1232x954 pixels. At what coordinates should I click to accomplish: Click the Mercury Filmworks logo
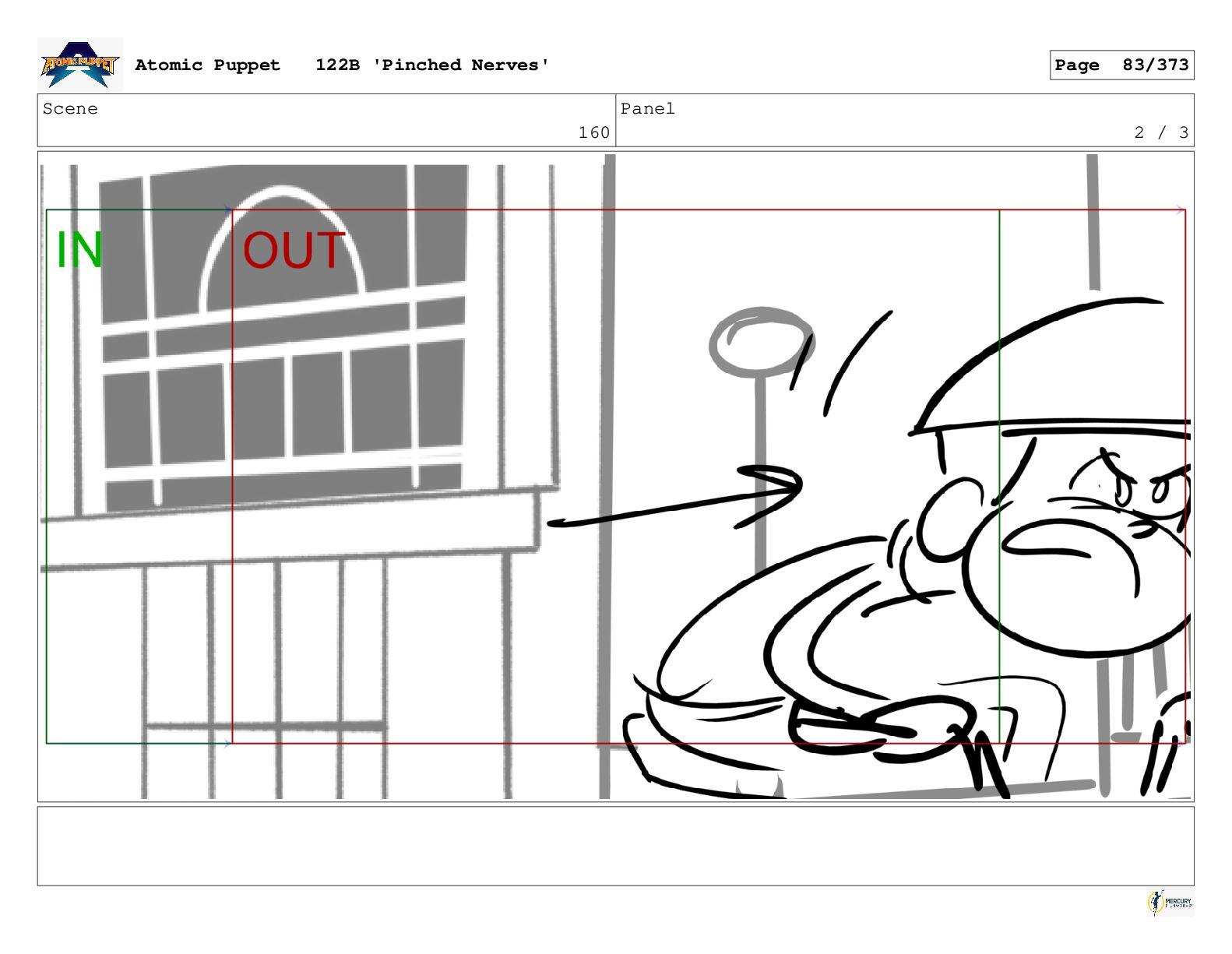[1170, 903]
